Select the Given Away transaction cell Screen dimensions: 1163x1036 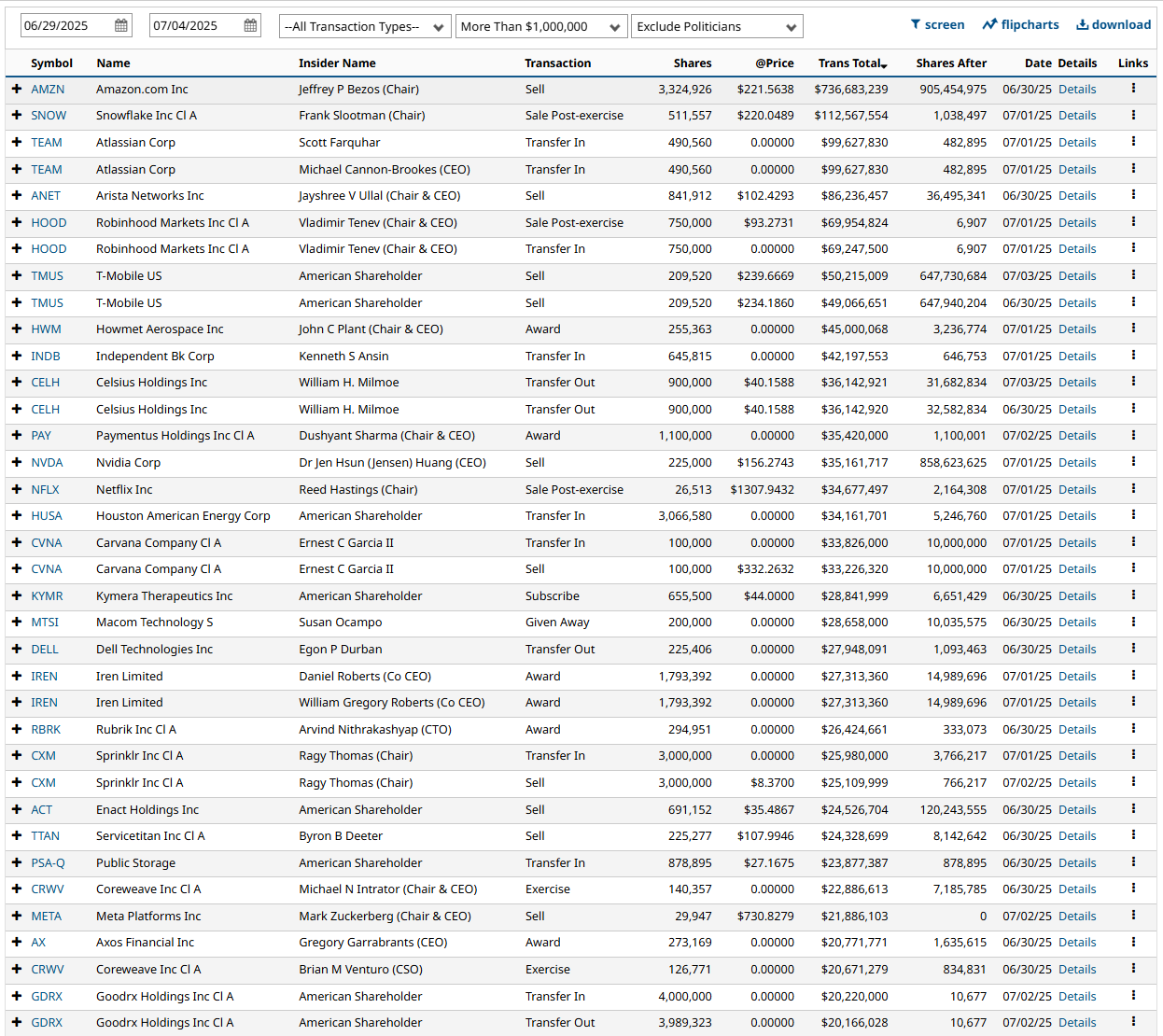point(557,623)
